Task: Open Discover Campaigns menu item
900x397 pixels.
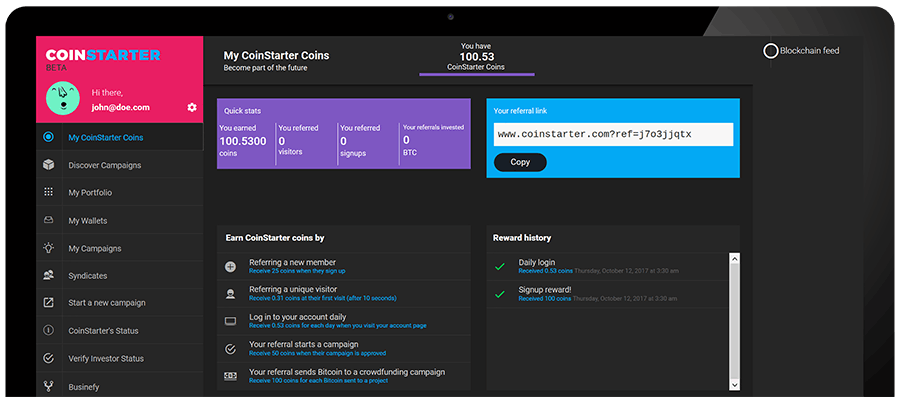Action: (119, 165)
